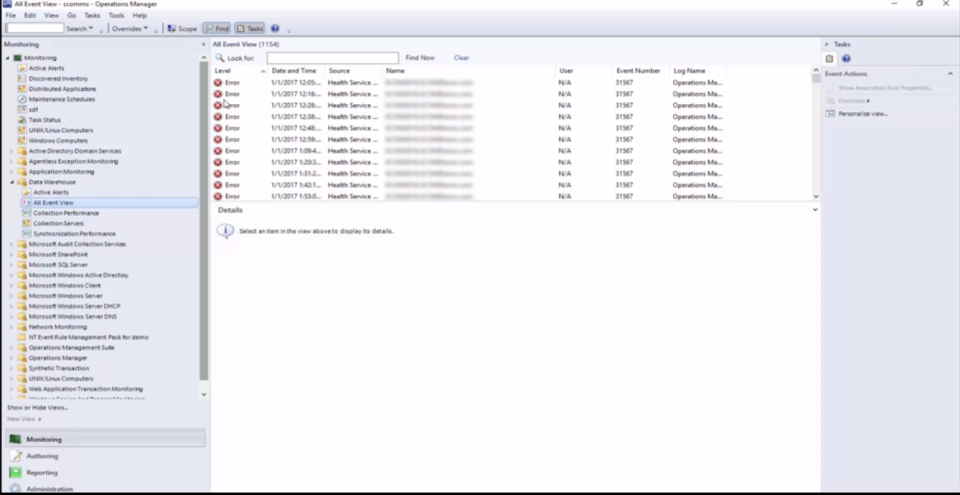Open the Go menu
The height and width of the screenshot is (495, 960).
pos(72,15)
